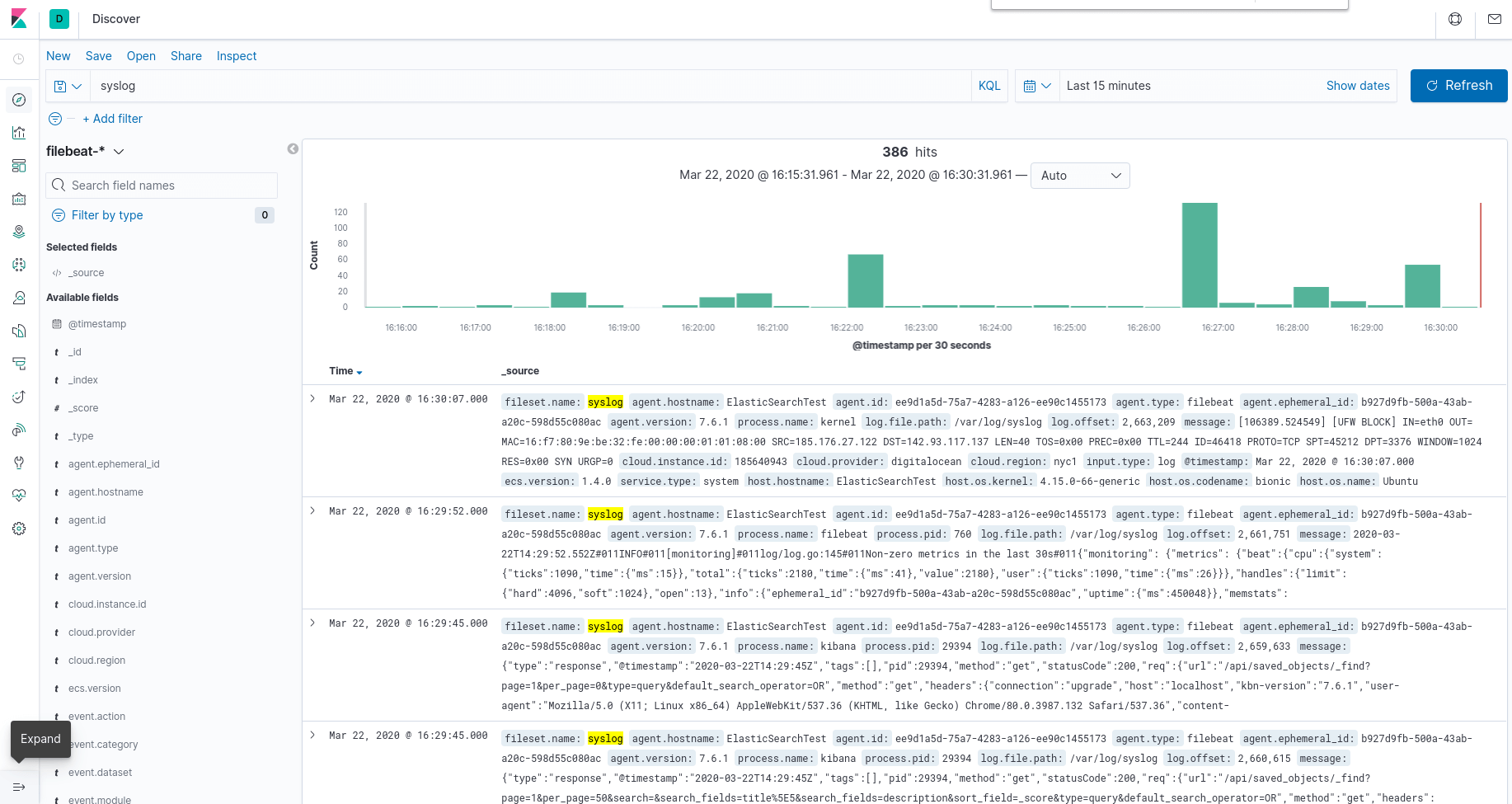The height and width of the screenshot is (804, 1512).
Task: Open Management gear icon
Action: point(19,529)
